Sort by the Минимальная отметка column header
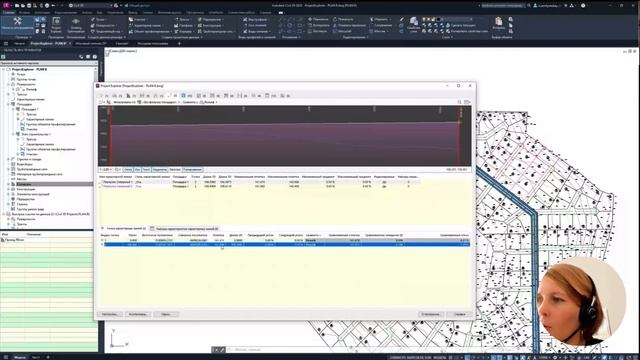The width and height of the screenshot is (640, 360). (x=249, y=177)
